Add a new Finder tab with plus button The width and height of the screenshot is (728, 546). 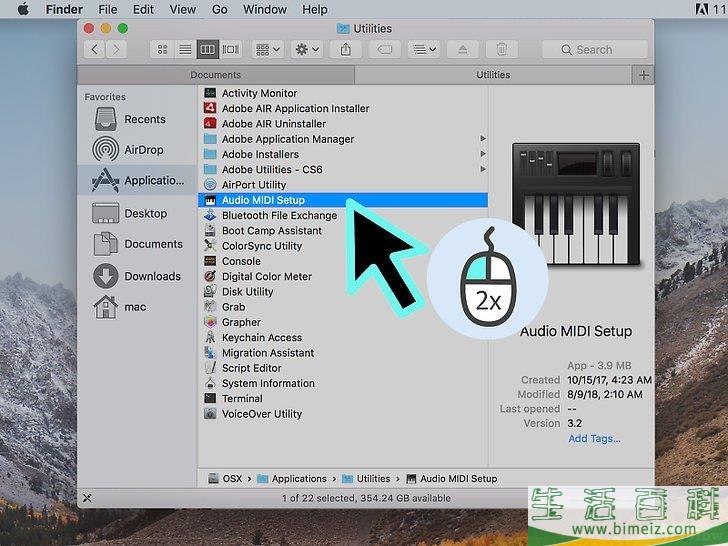644,75
